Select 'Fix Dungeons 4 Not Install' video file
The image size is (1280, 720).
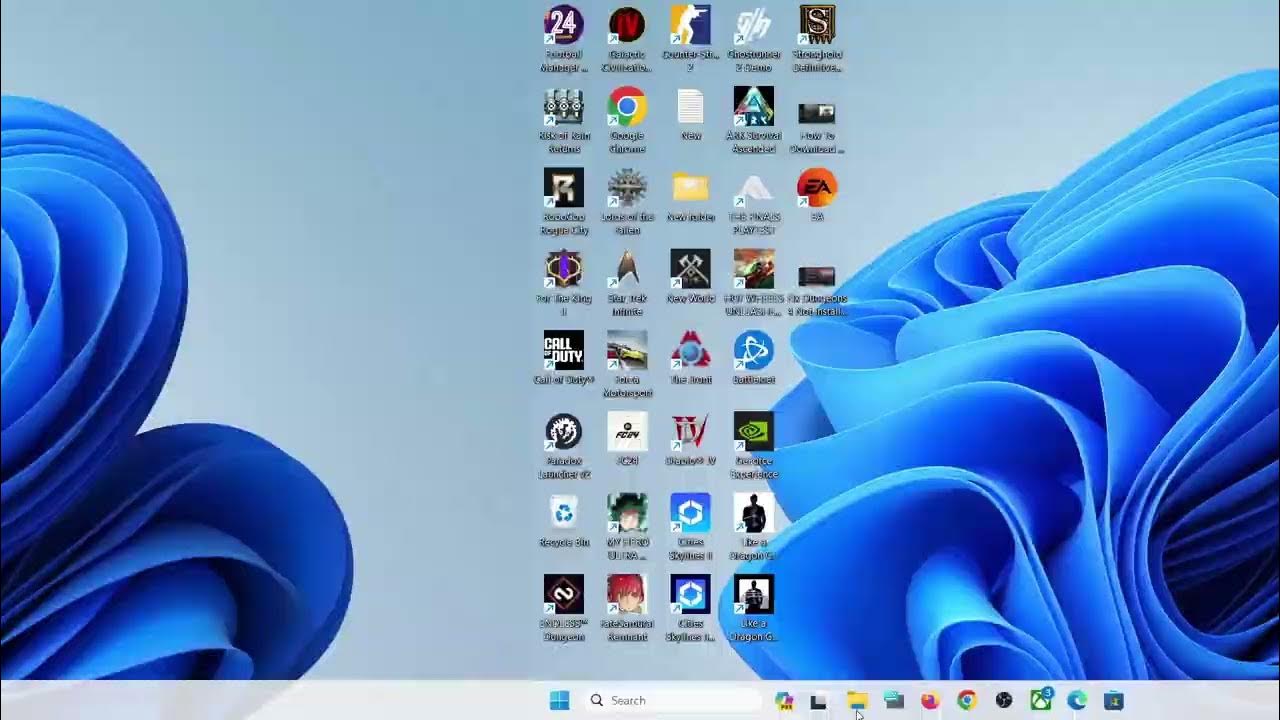click(817, 289)
